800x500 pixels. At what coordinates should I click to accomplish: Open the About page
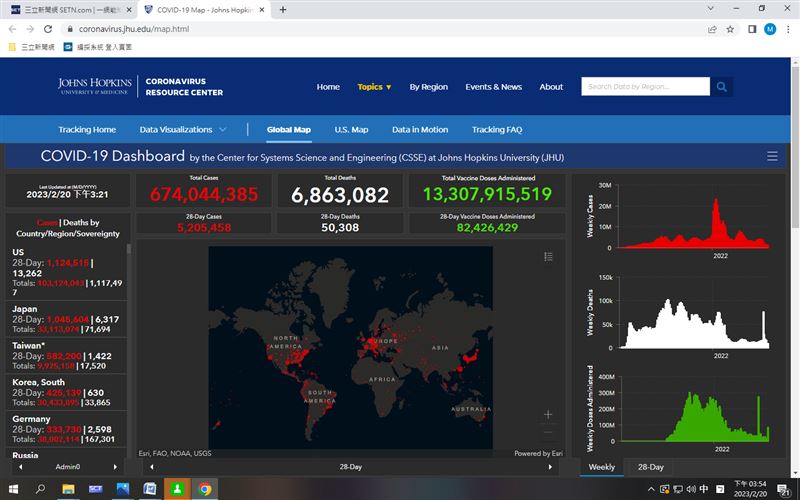(551, 87)
